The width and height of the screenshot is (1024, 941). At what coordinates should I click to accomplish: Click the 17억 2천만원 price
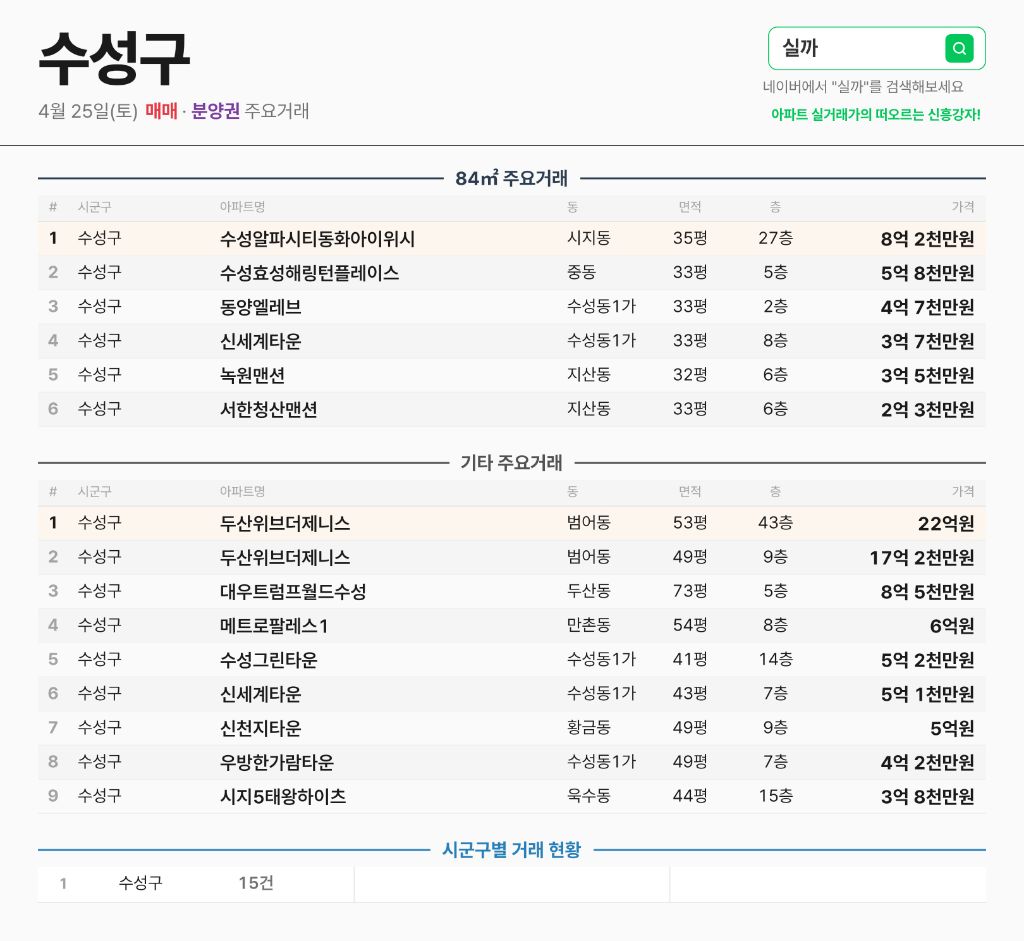(x=921, y=557)
